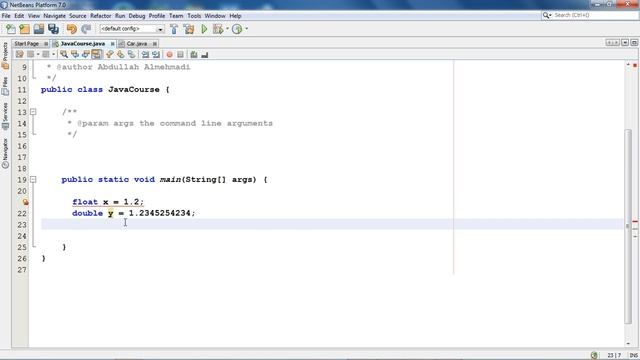
Task: Click the error hint icon at line 21
Action: [25, 202]
